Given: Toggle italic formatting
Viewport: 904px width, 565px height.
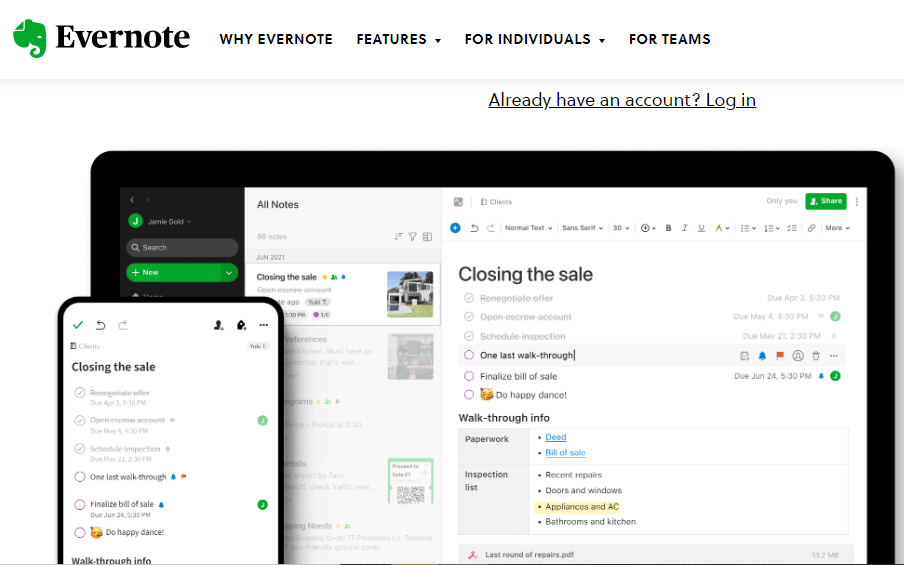Looking at the screenshot, I should [x=684, y=228].
